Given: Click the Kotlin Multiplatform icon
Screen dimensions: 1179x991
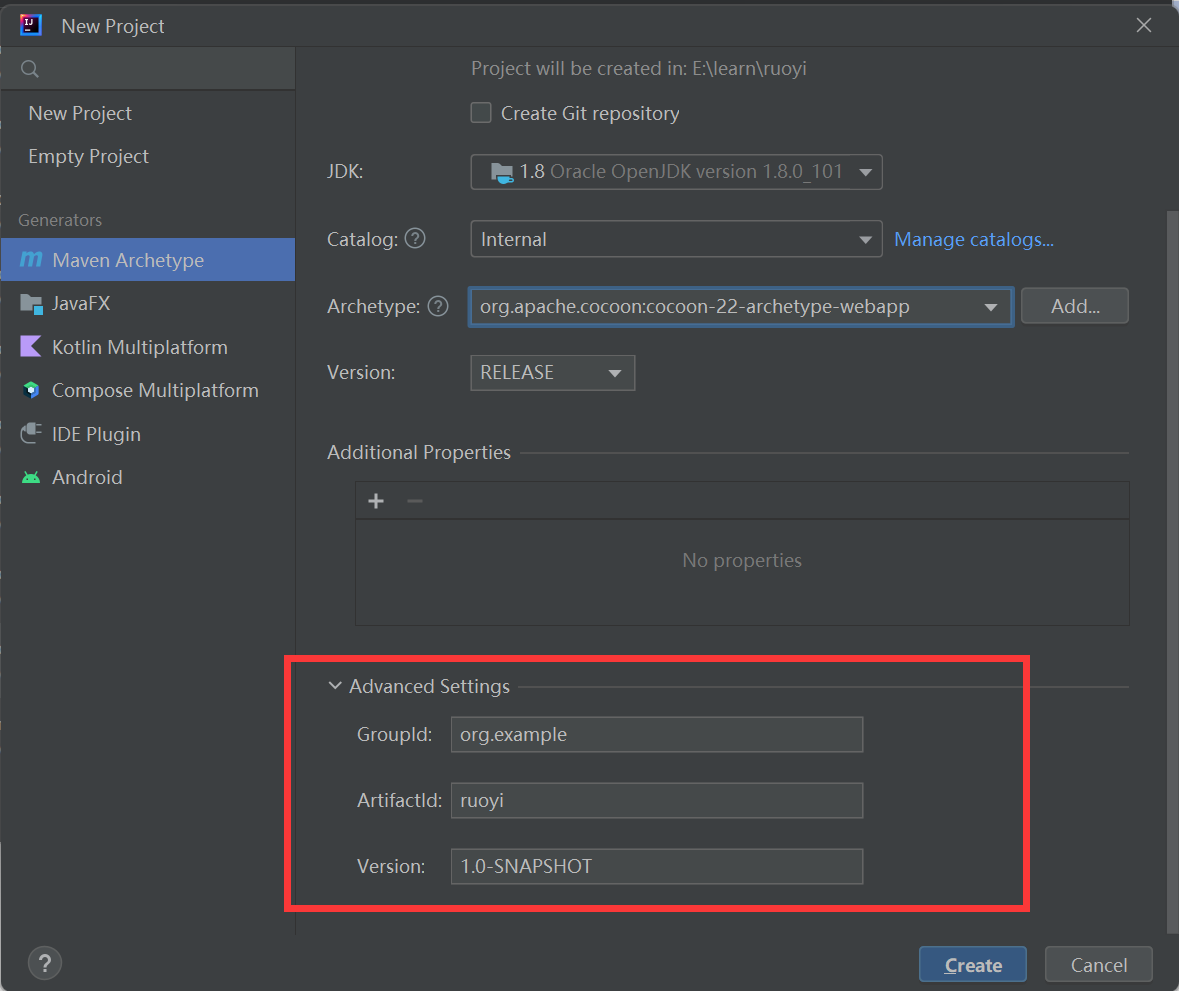Looking at the screenshot, I should point(31,347).
